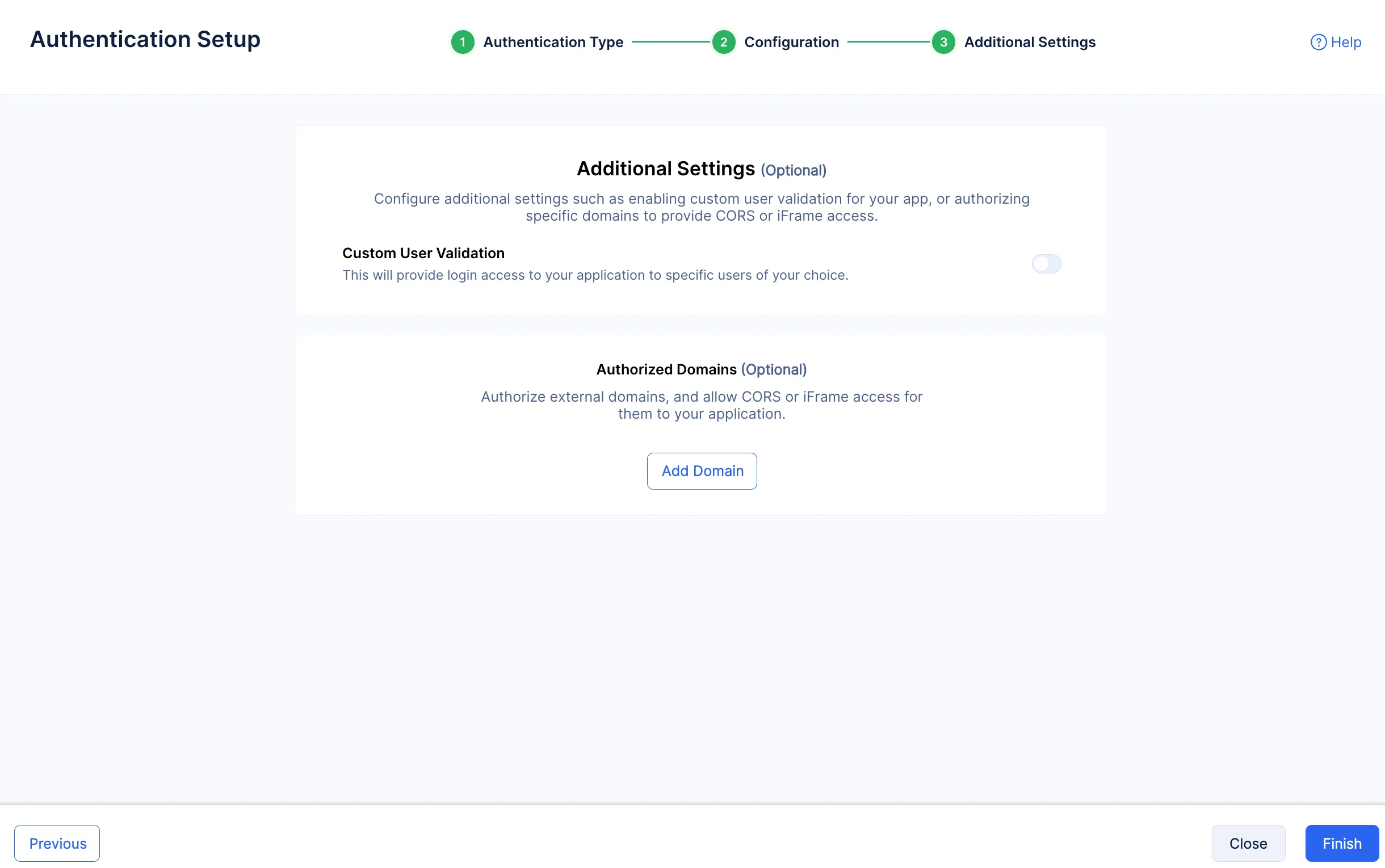This screenshot has width=1385, height=868.
Task: Select the Additional Settings step label
Action: click(x=1030, y=42)
